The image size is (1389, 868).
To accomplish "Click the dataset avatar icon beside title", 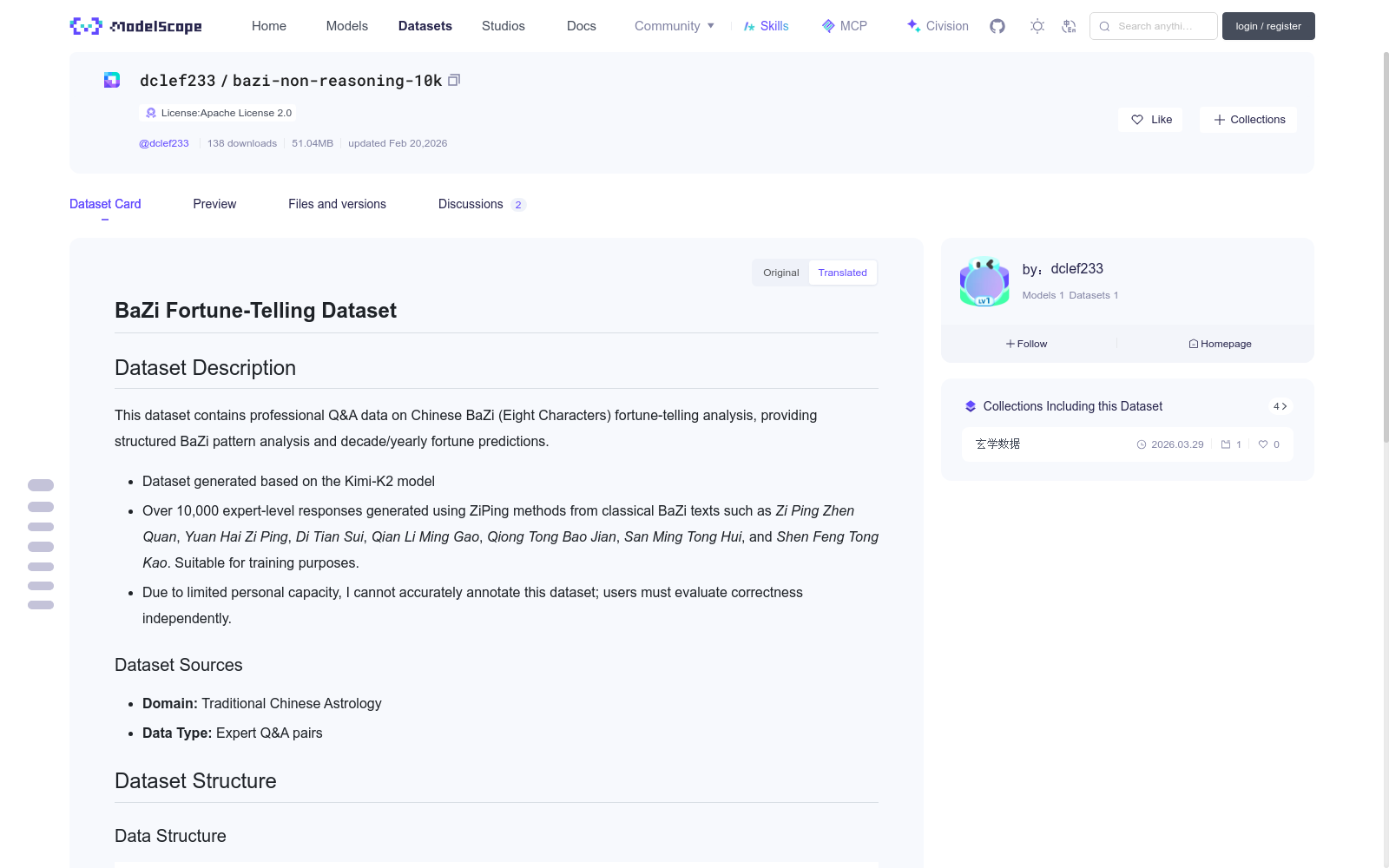I will (x=112, y=80).
